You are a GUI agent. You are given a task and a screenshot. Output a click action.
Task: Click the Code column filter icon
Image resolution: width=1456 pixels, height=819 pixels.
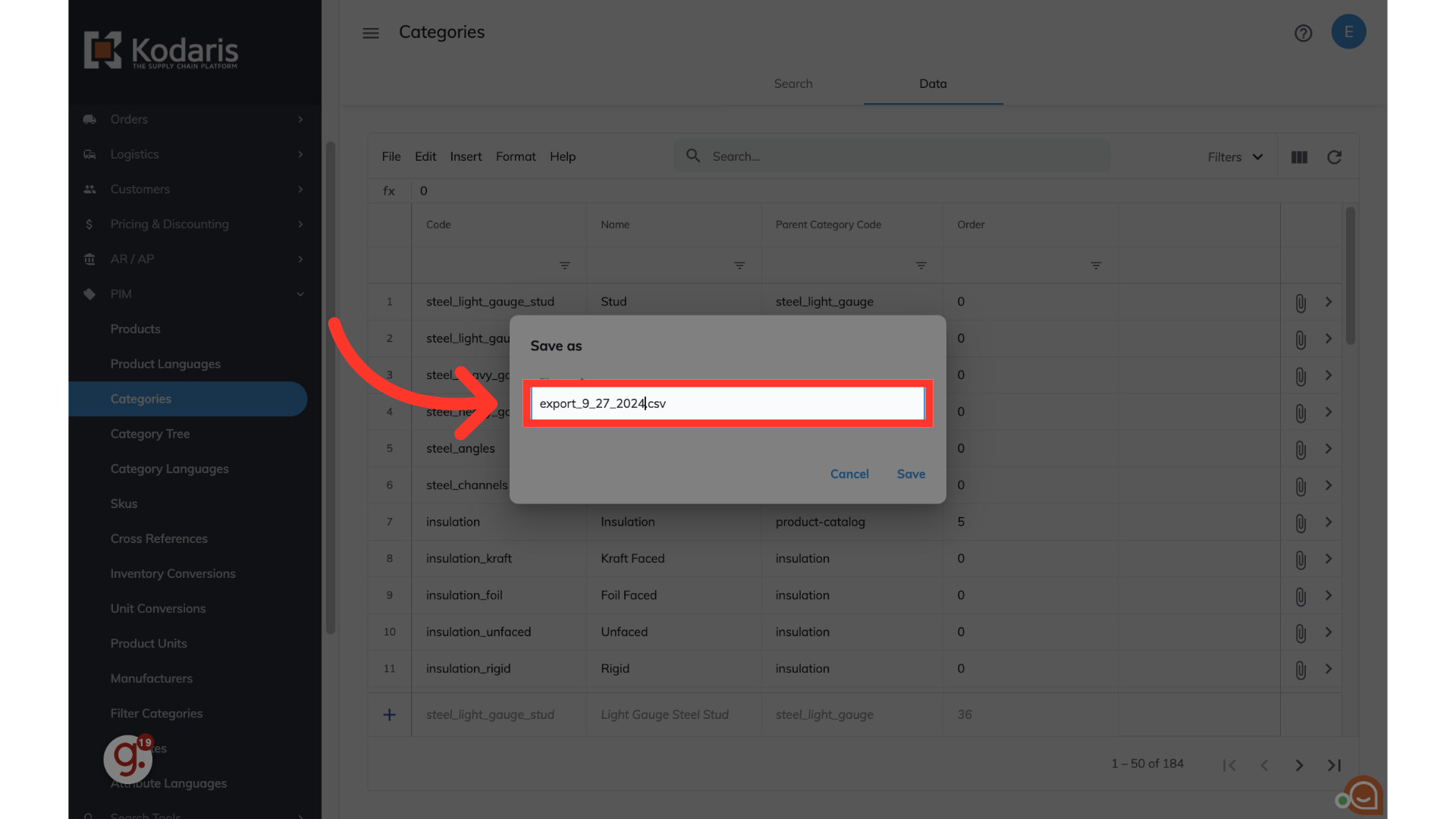pyautogui.click(x=564, y=265)
